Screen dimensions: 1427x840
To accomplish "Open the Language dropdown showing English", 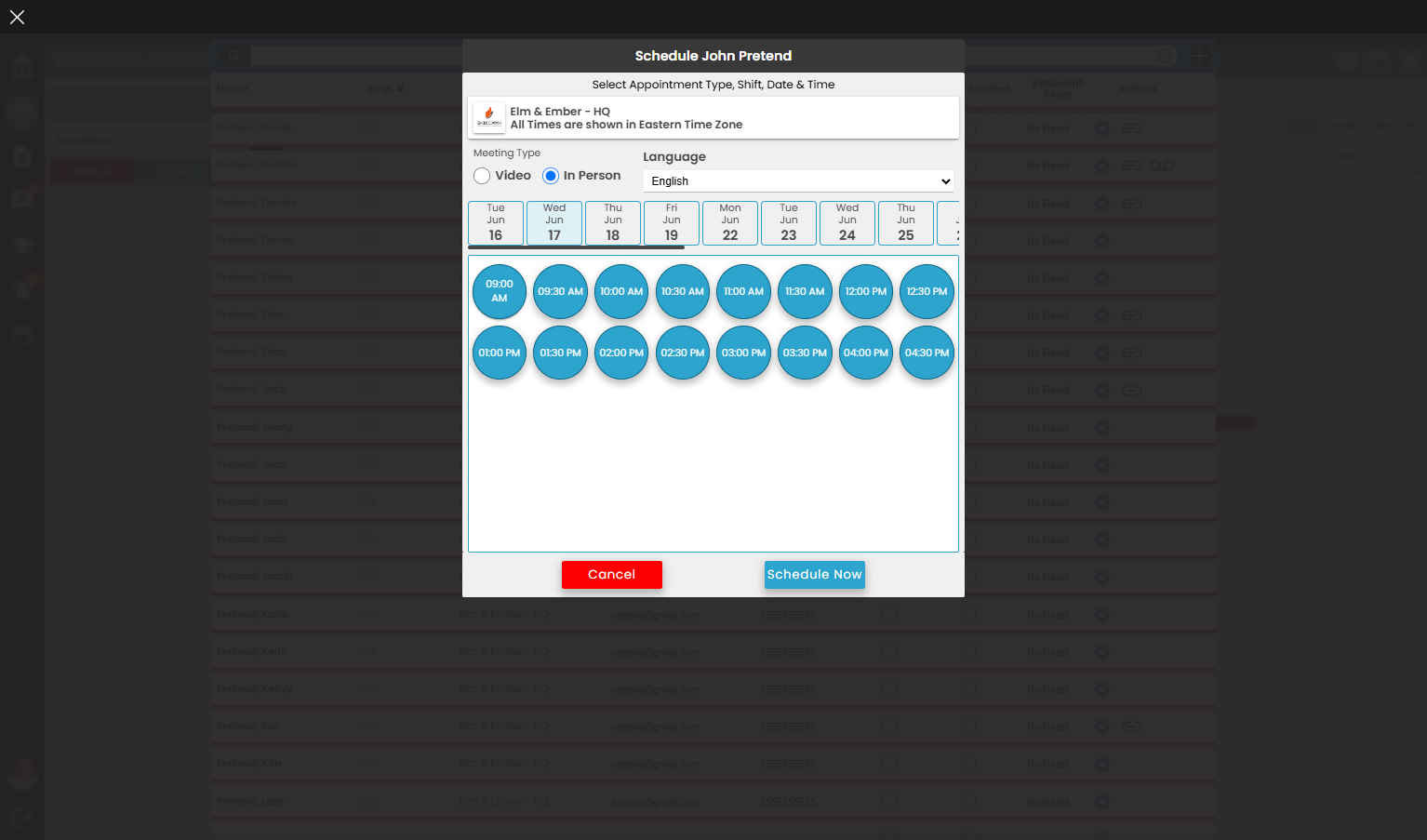I will [799, 181].
